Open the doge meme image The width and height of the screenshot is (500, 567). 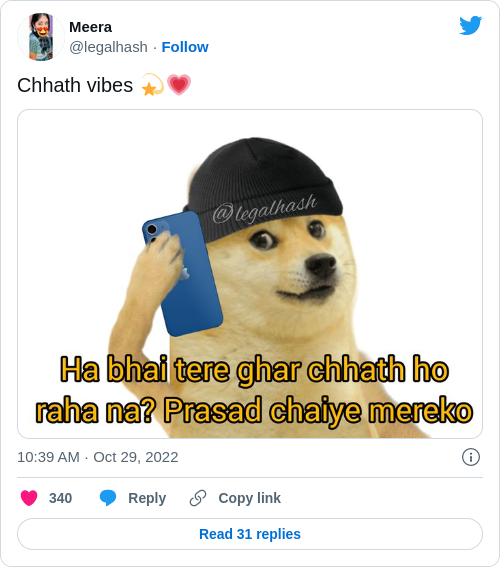point(250,274)
